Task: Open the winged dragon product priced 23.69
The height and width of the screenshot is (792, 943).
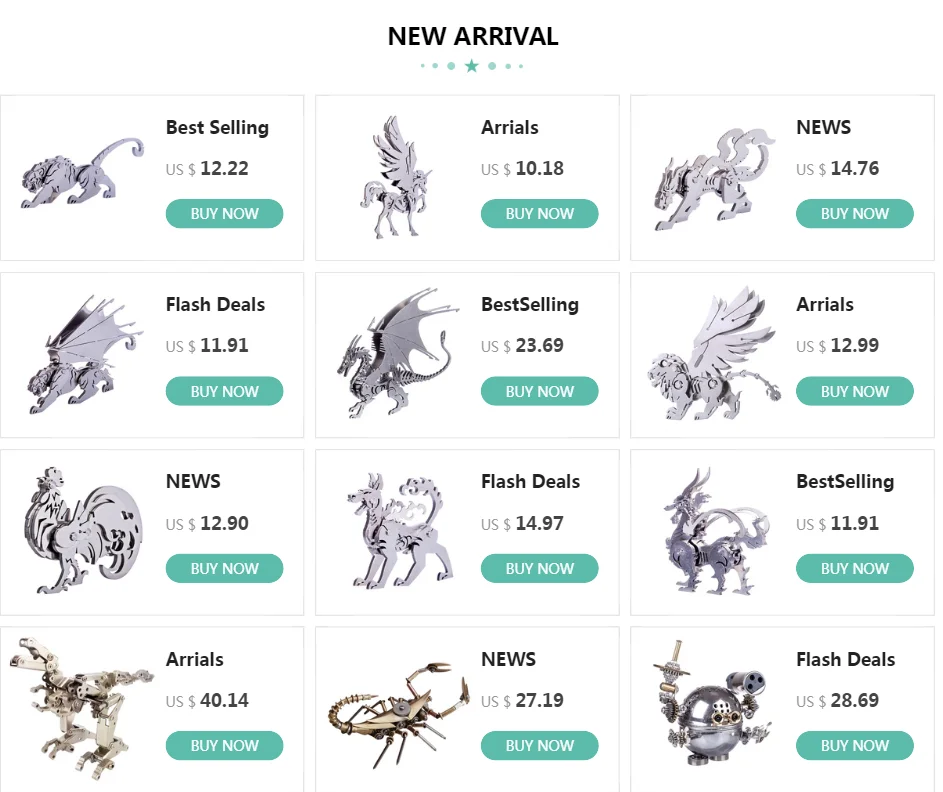Action: [x=398, y=352]
